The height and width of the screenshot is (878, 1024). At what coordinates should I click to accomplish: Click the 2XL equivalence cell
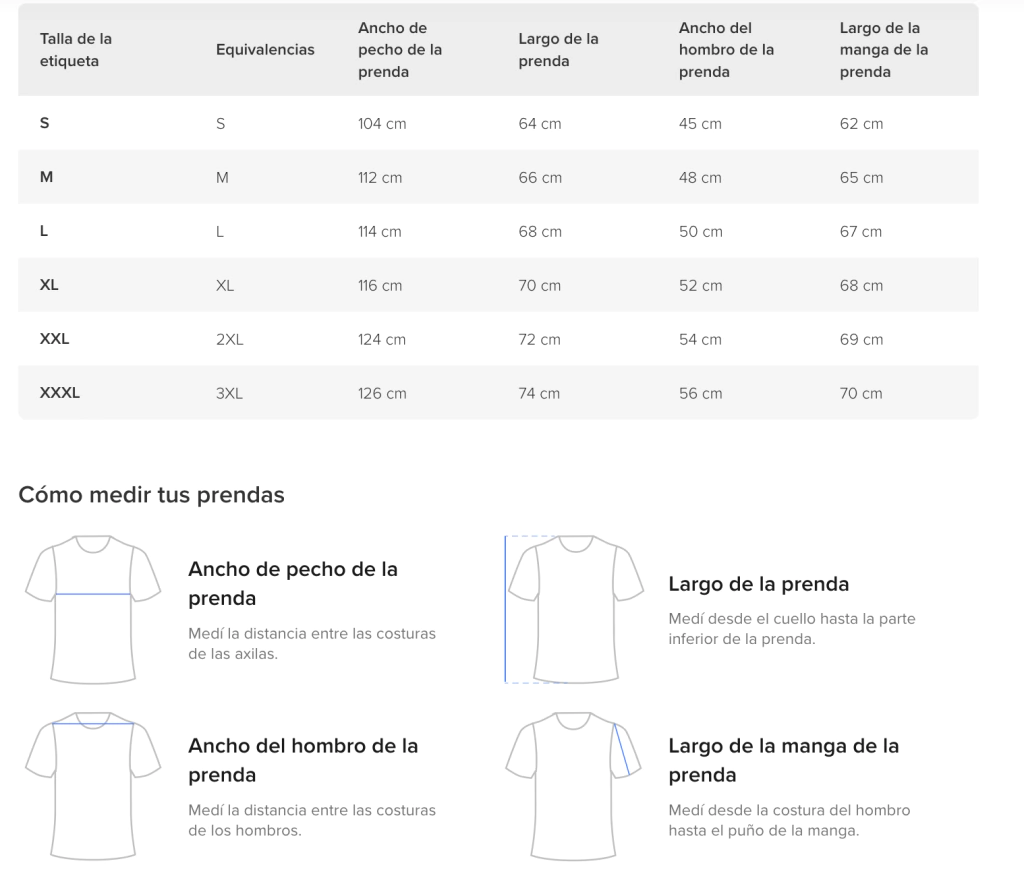(x=229, y=339)
